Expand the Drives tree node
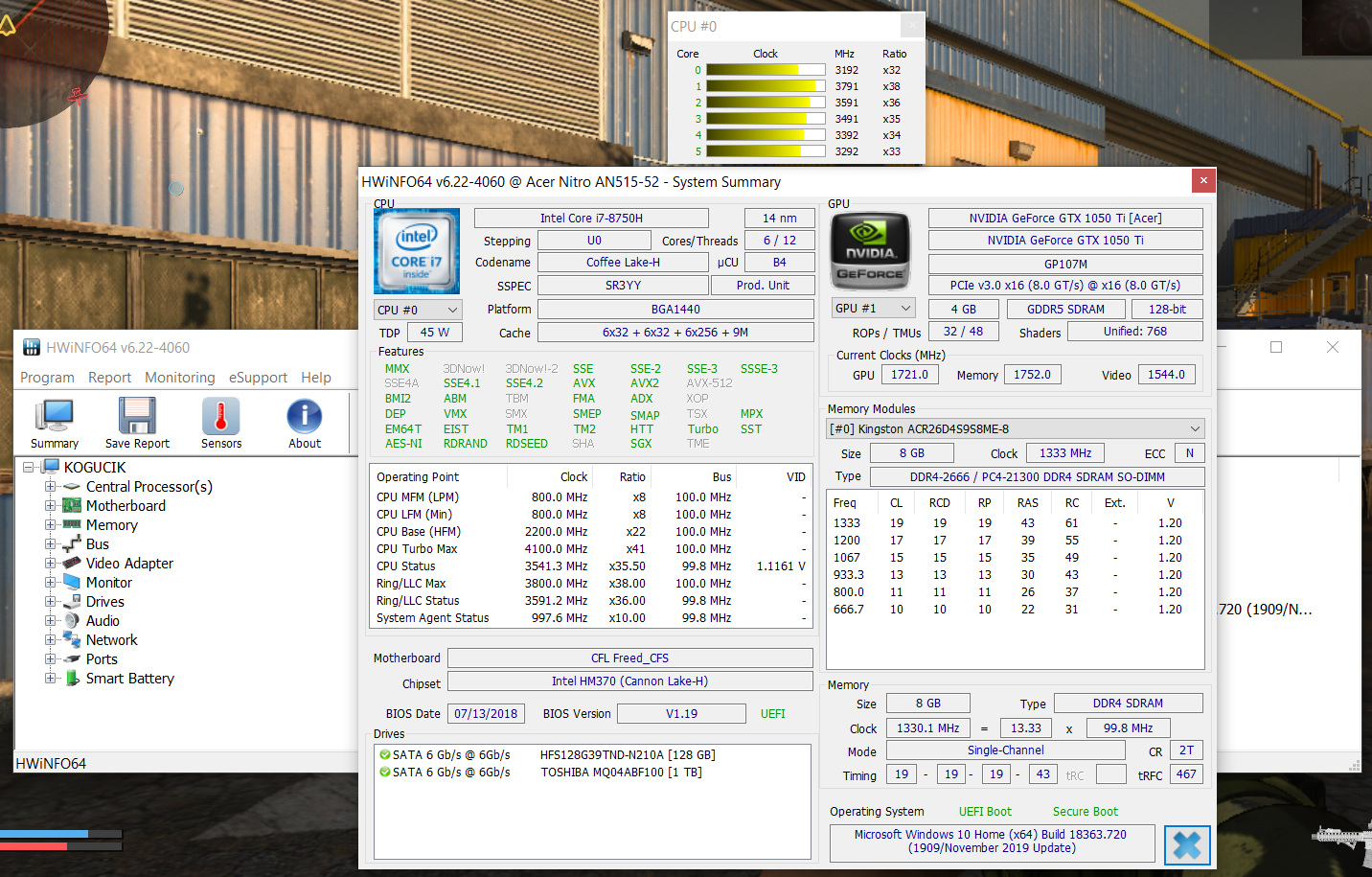Image resolution: width=1372 pixels, height=877 pixels. (50, 601)
